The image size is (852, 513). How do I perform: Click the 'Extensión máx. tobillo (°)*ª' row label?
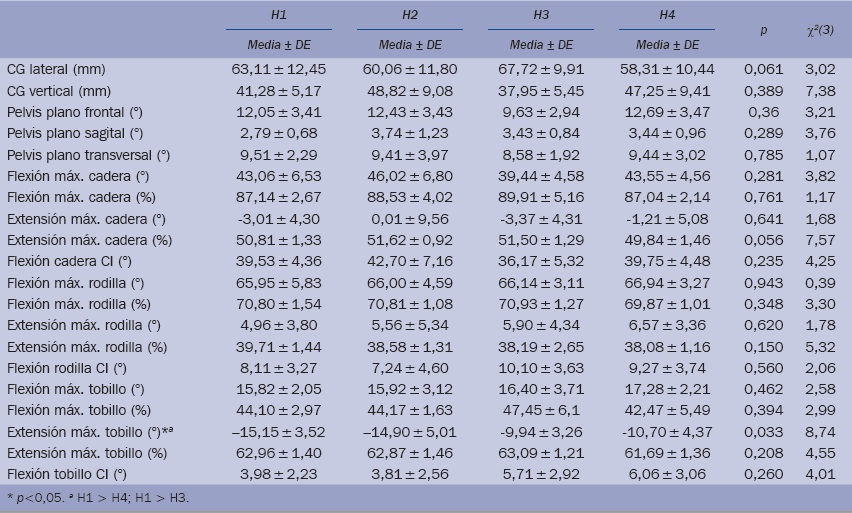click(88, 432)
